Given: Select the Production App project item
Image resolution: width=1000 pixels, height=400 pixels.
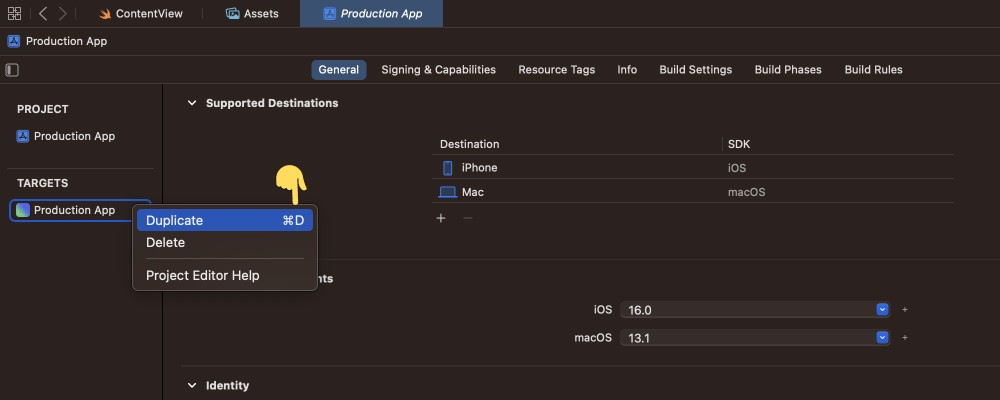Looking at the screenshot, I should pyautogui.click(x=74, y=136).
